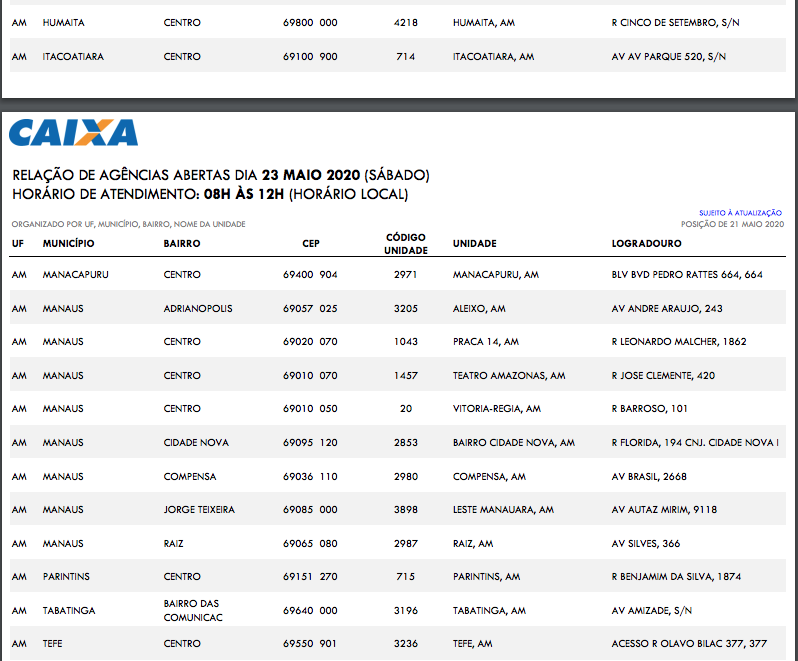Click unit code 2971

click(405, 274)
